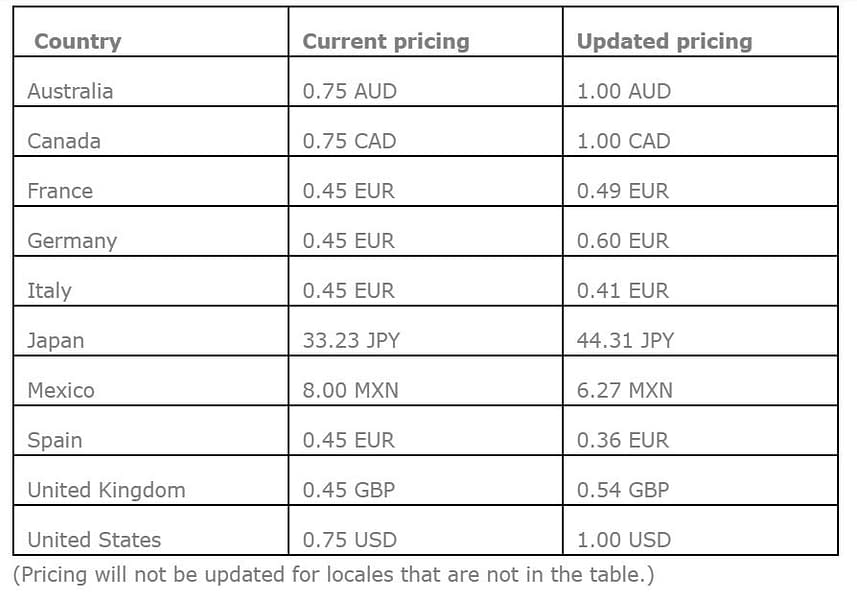Select the Australia country cell
The height and width of the screenshot is (595, 857).
coord(70,91)
